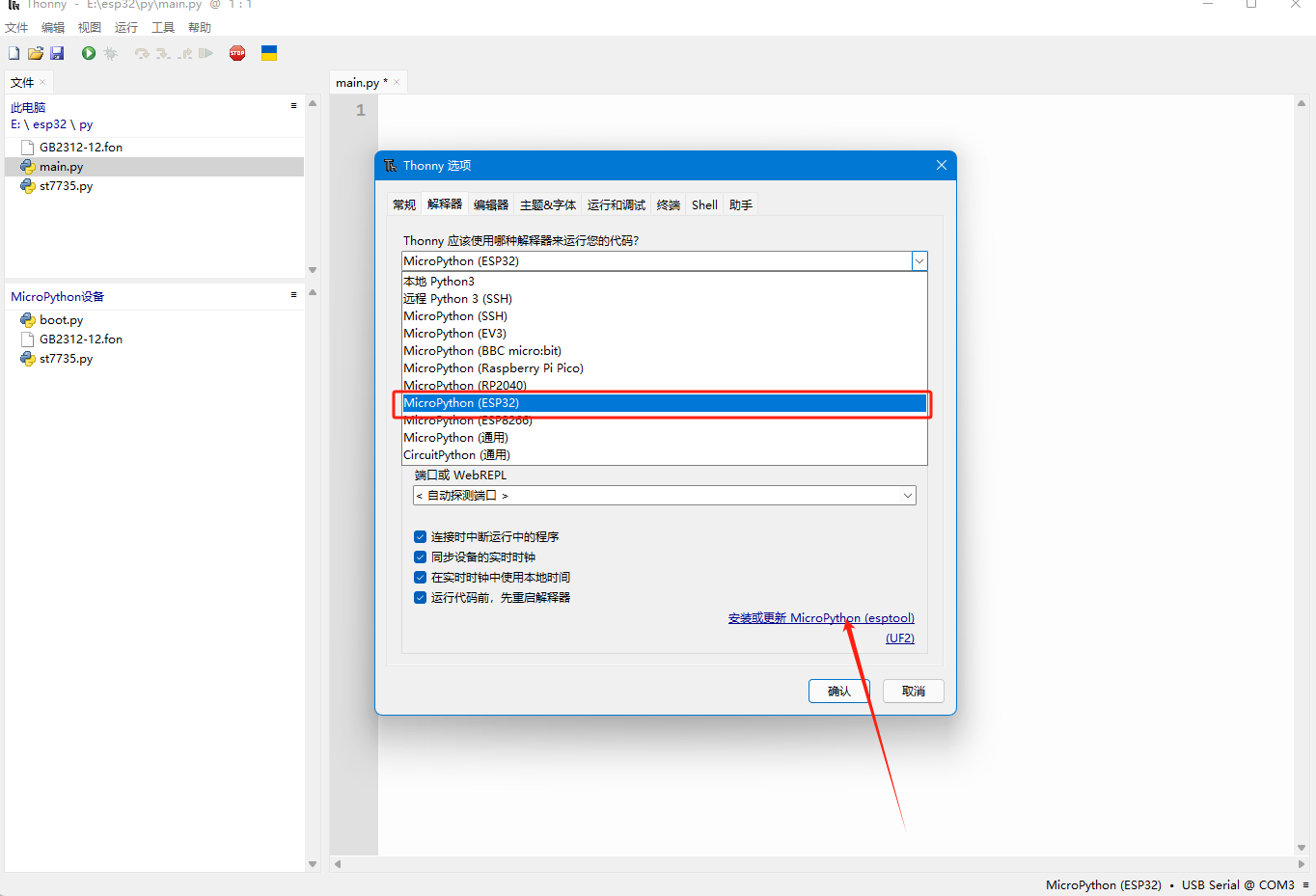Open the 编辑 menu
Screen dimensions: 1316x896
click(53, 27)
